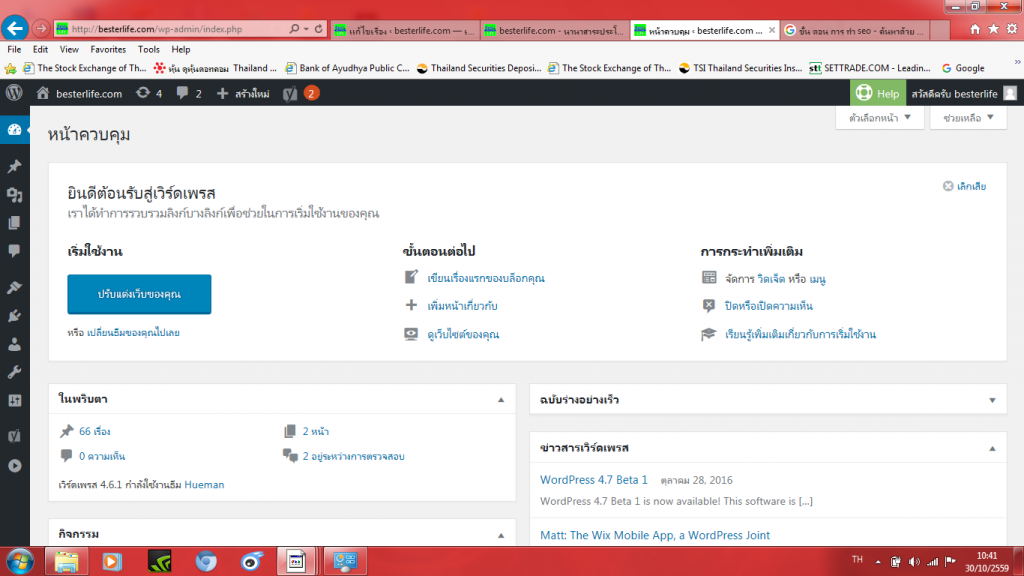Image resolution: width=1024 pixels, height=576 pixels.
Task: Dismiss welcome panel with เลิกเสีย
Action: tap(965, 186)
